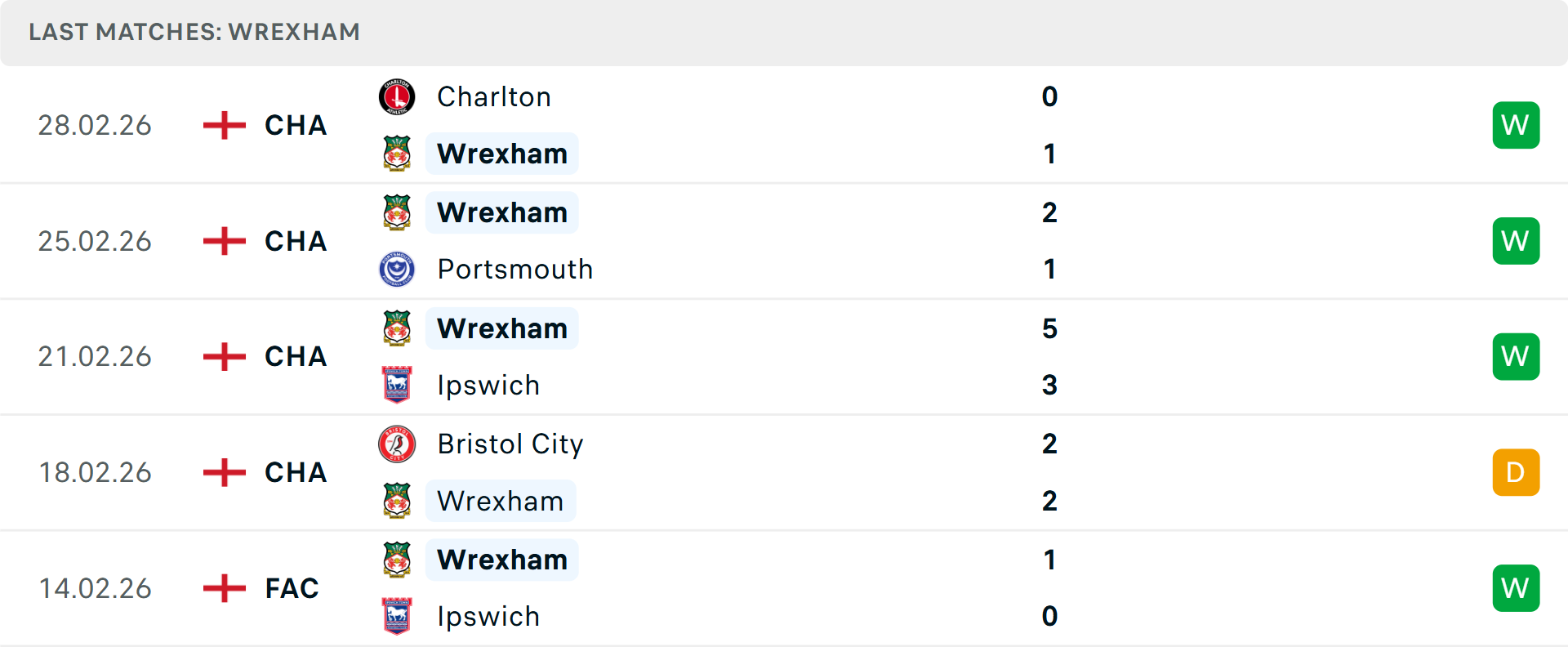
Task: Click the Last Matches: Wrexham header
Action: click(194, 32)
